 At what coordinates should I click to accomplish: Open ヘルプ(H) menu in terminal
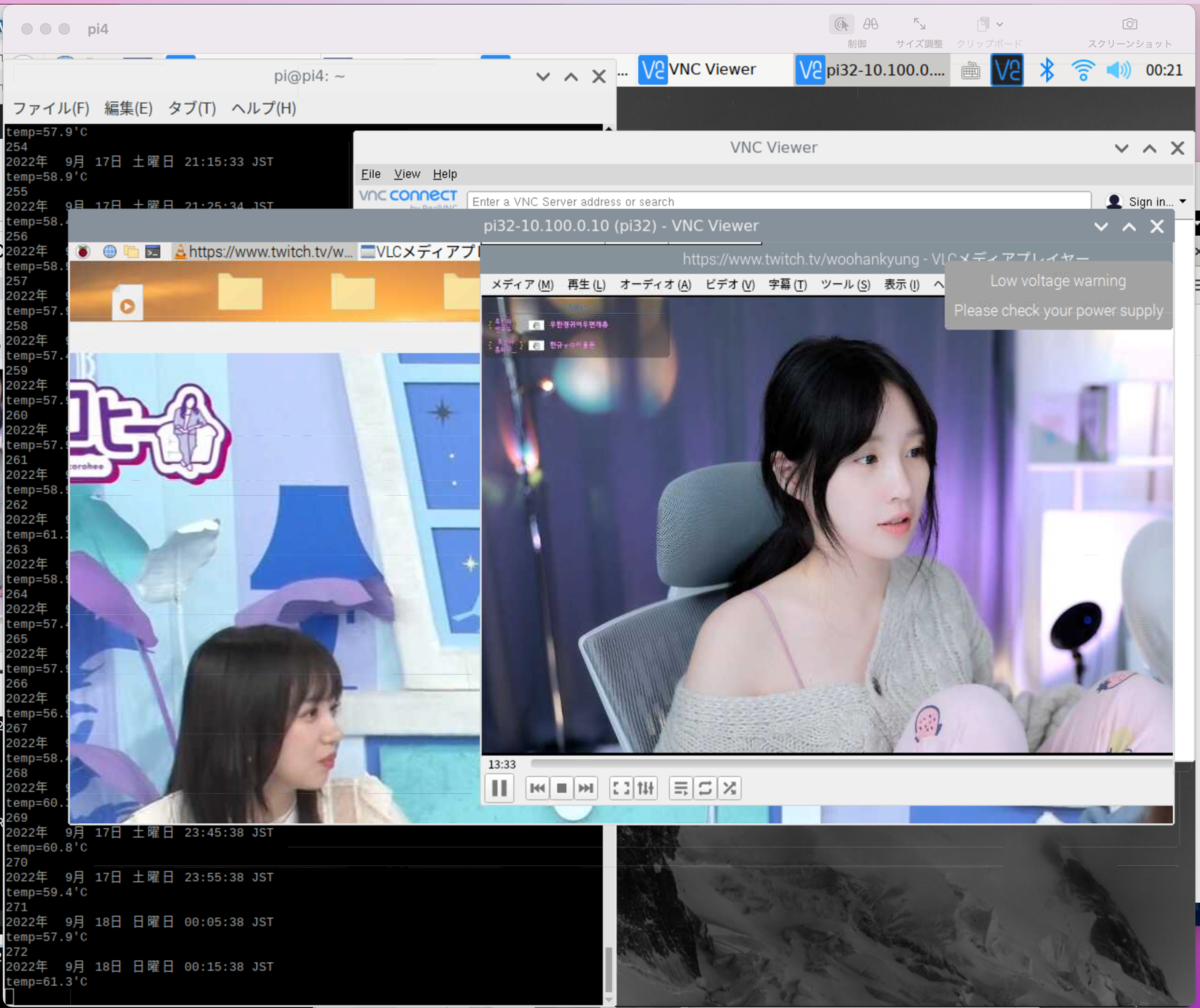coord(263,108)
